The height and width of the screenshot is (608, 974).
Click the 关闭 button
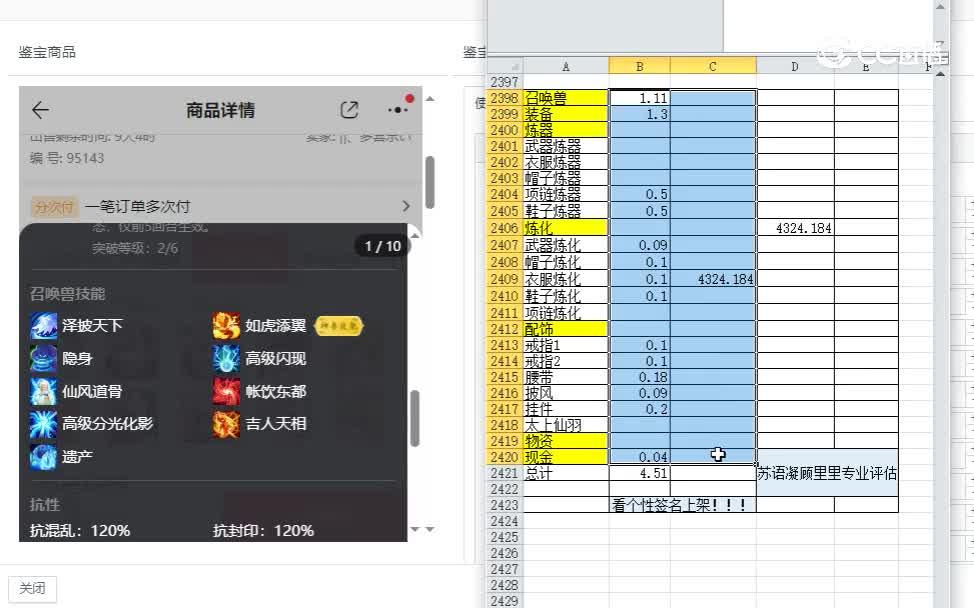click(33, 589)
